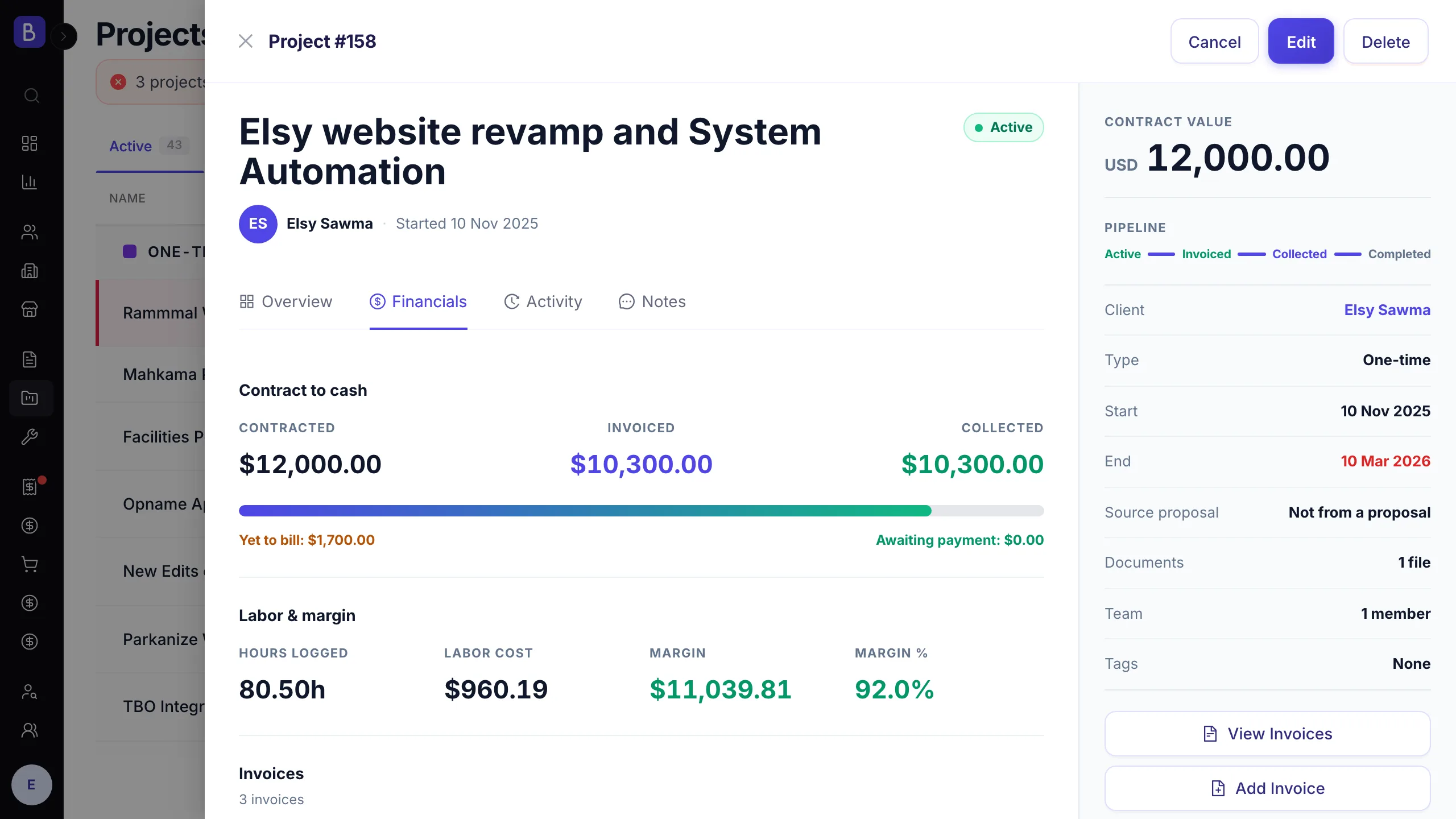Expand the sidebar with the chevron arrow
1456x819 pixels.
click(x=64, y=37)
